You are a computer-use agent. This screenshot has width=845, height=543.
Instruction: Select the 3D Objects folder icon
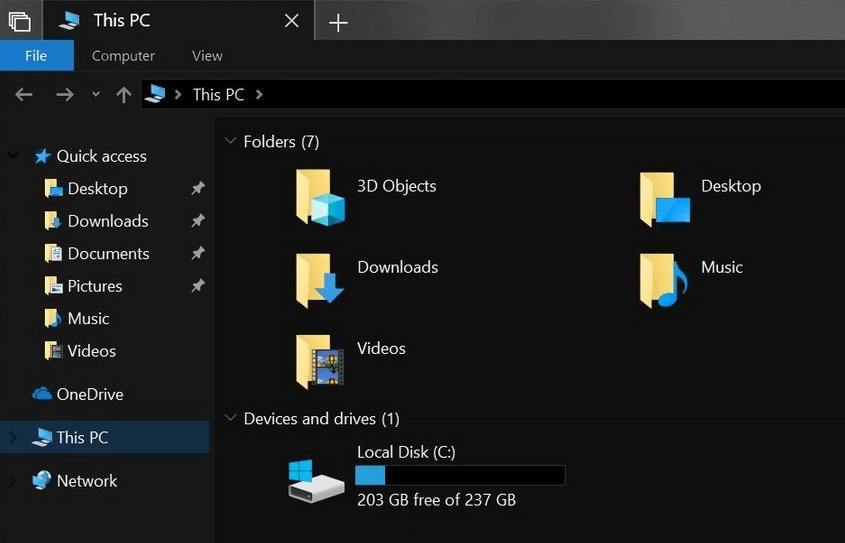[x=320, y=197]
